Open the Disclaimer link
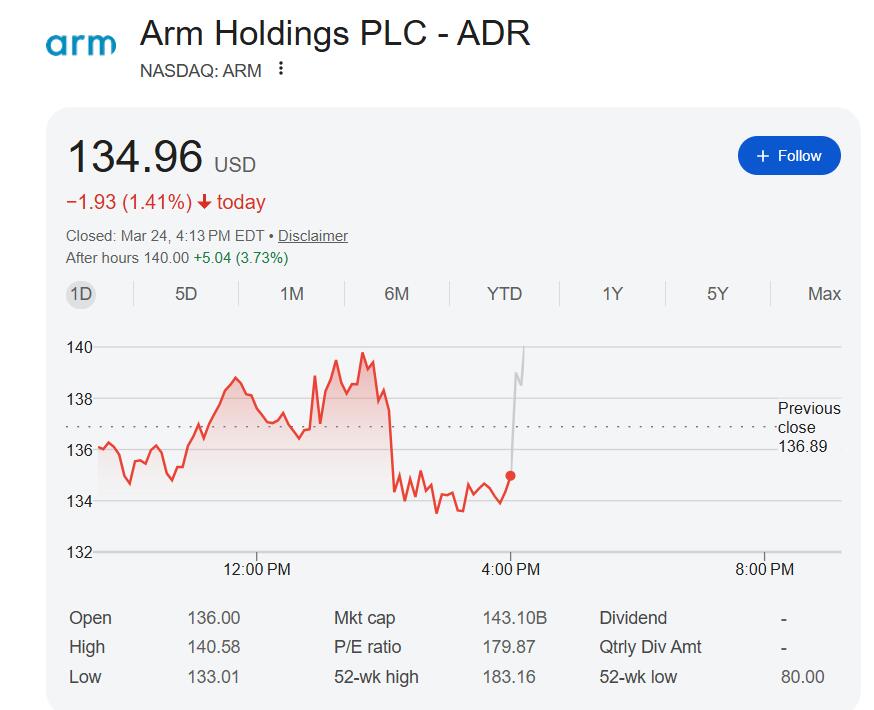Viewport: 874px width, 710px height. (x=313, y=236)
